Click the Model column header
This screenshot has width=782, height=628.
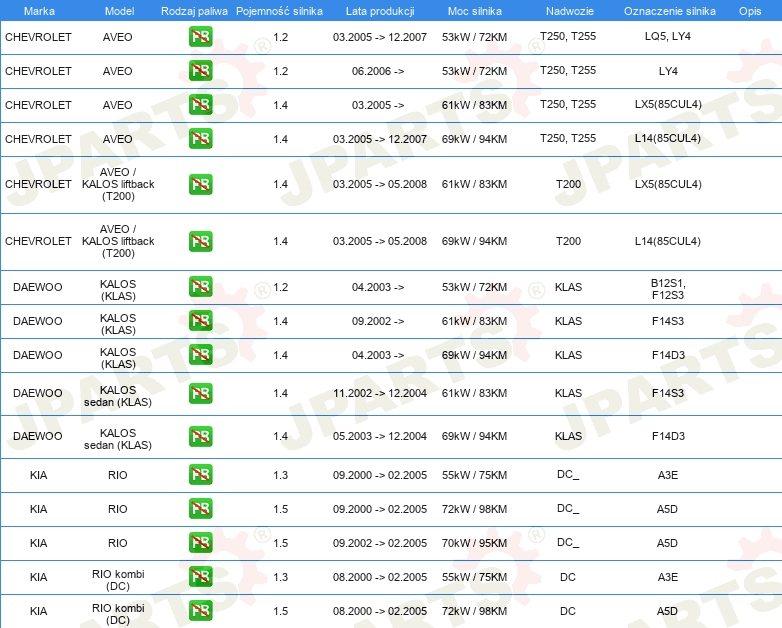click(119, 11)
